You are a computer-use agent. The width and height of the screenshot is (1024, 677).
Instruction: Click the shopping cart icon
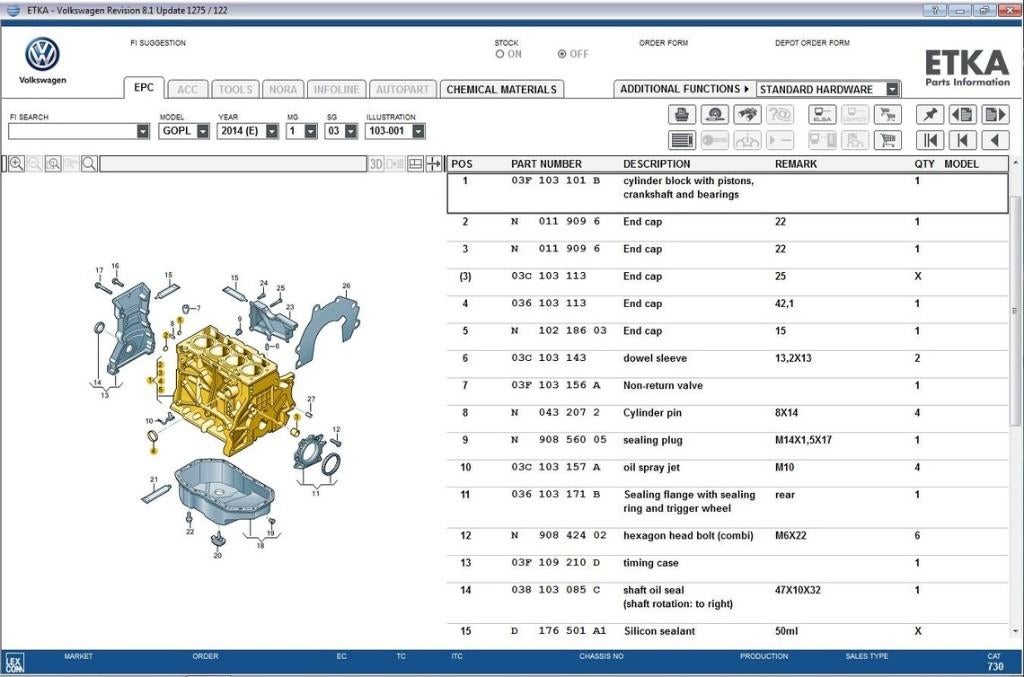(x=886, y=140)
